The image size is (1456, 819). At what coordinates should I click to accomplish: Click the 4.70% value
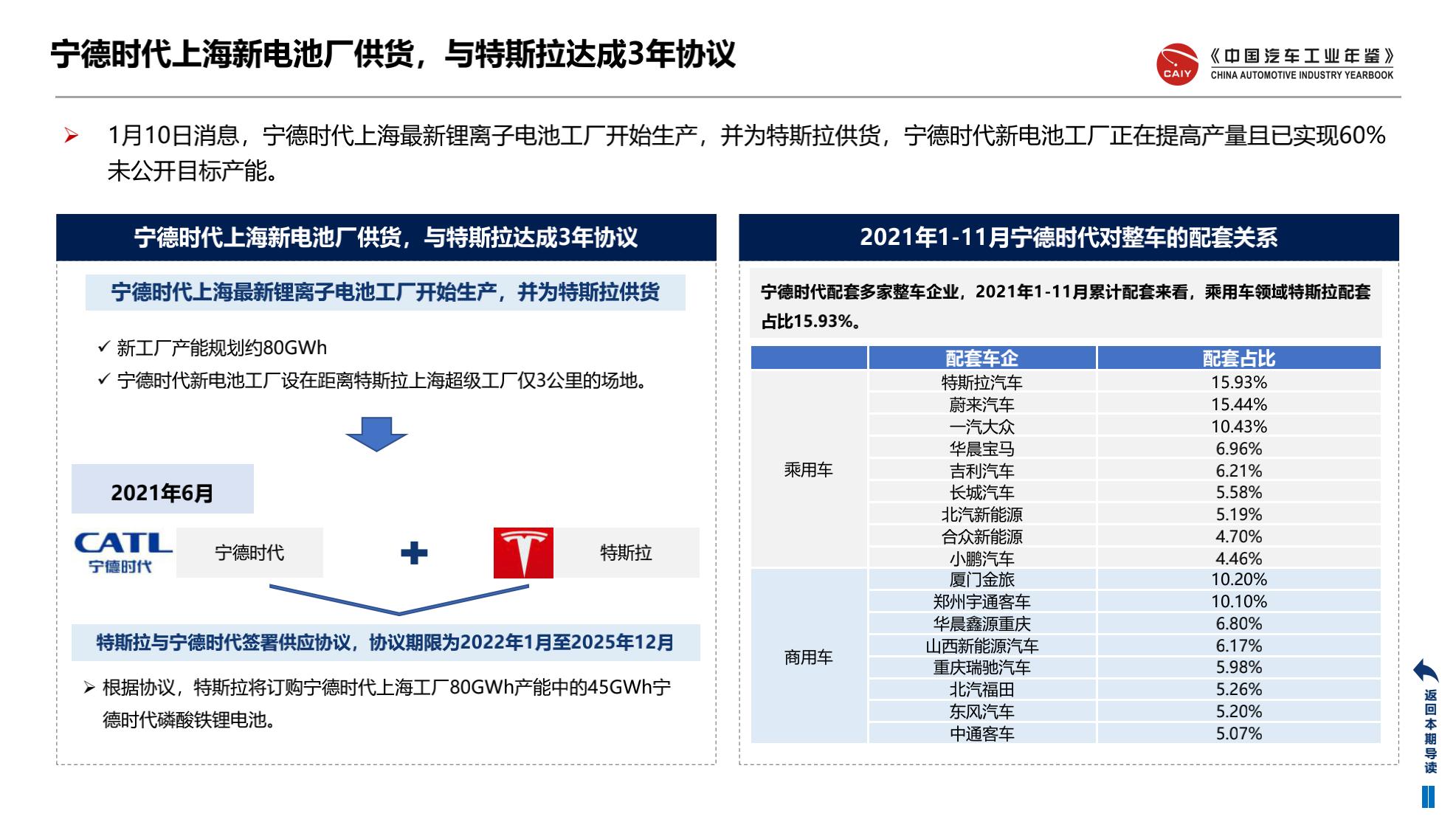1239,536
